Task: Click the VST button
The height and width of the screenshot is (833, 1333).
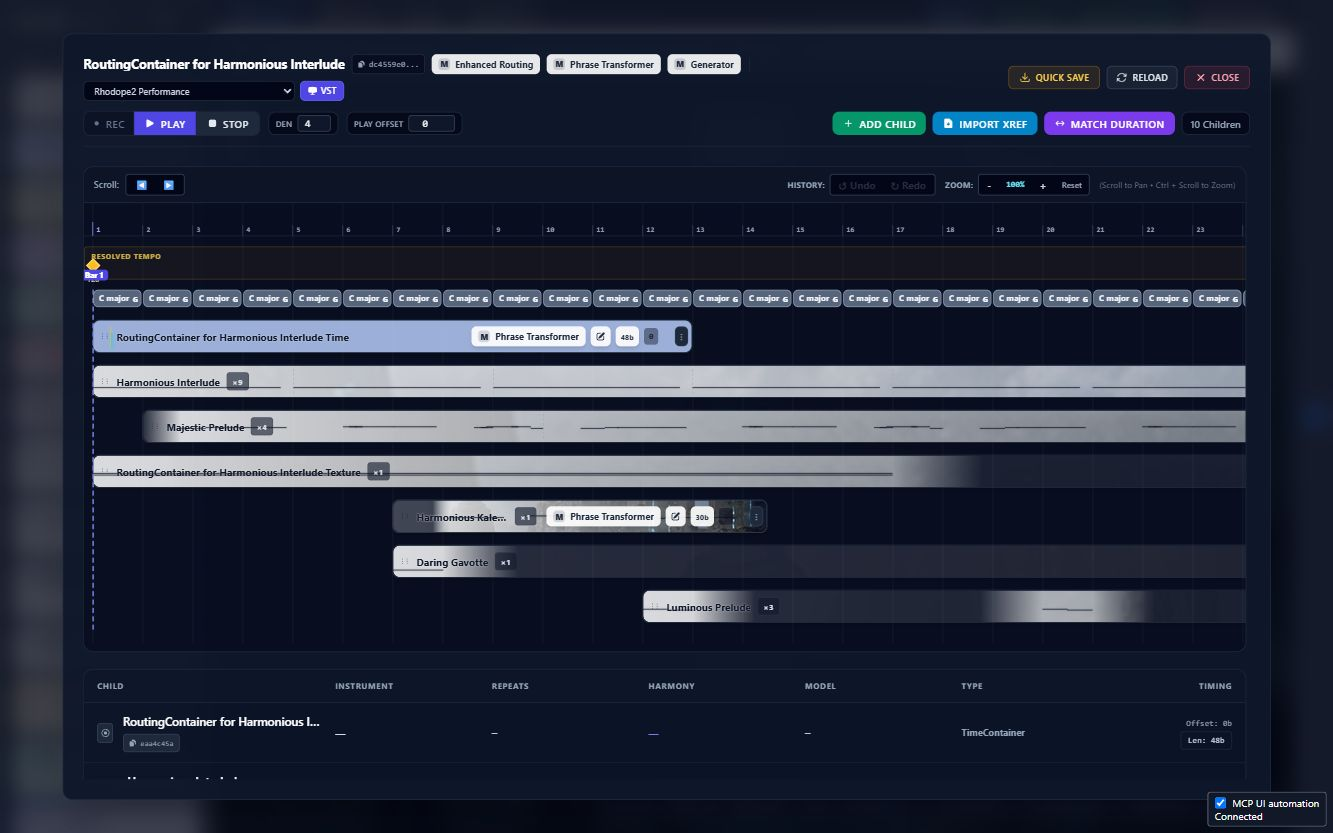Action: pyautogui.click(x=322, y=91)
